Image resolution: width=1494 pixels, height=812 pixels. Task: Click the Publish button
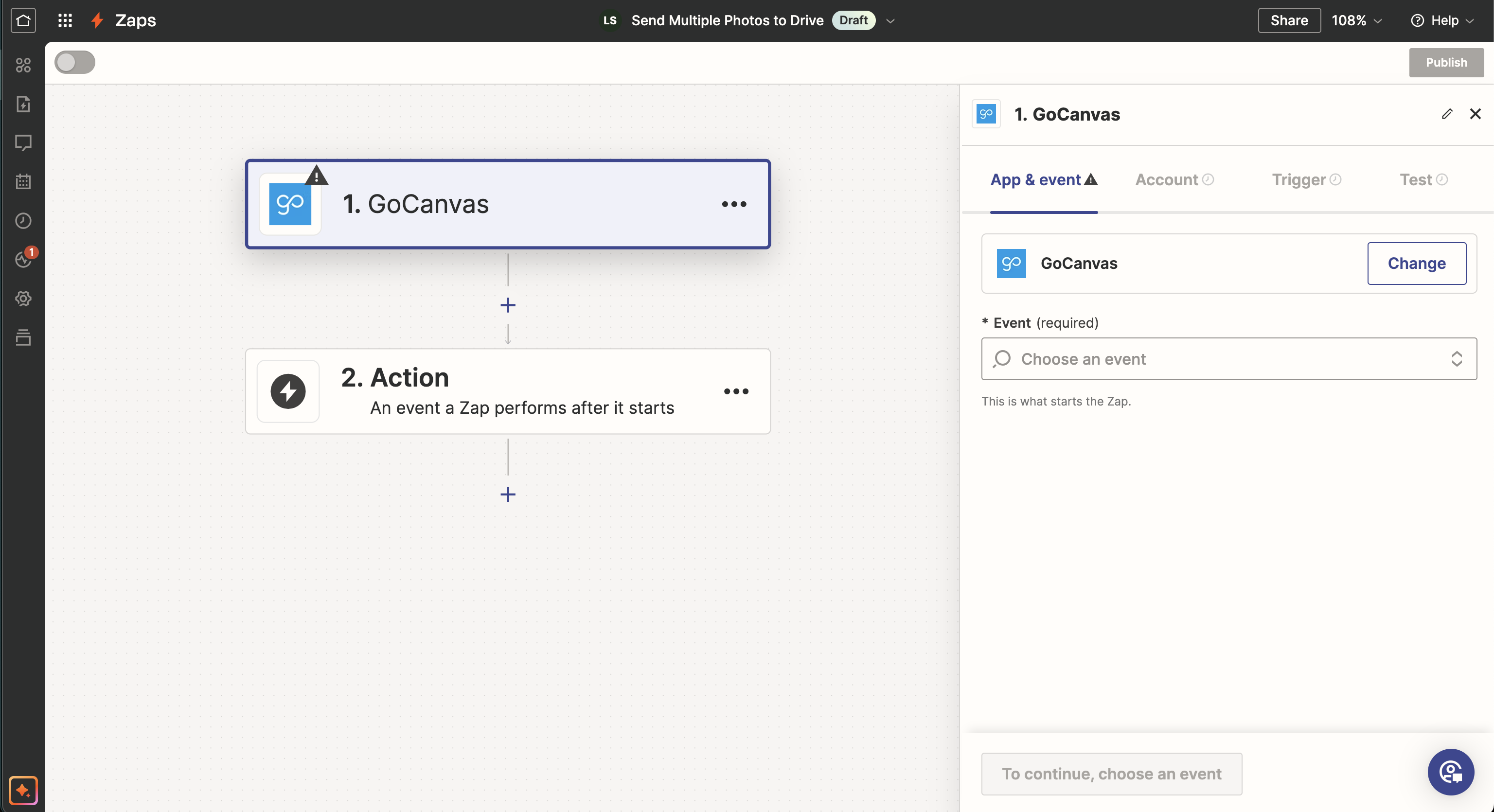click(x=1446, y=62)
